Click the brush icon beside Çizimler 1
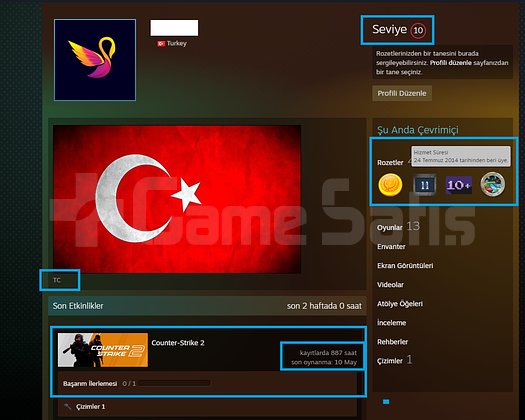 pyautogui.click(x=67, y=407)
